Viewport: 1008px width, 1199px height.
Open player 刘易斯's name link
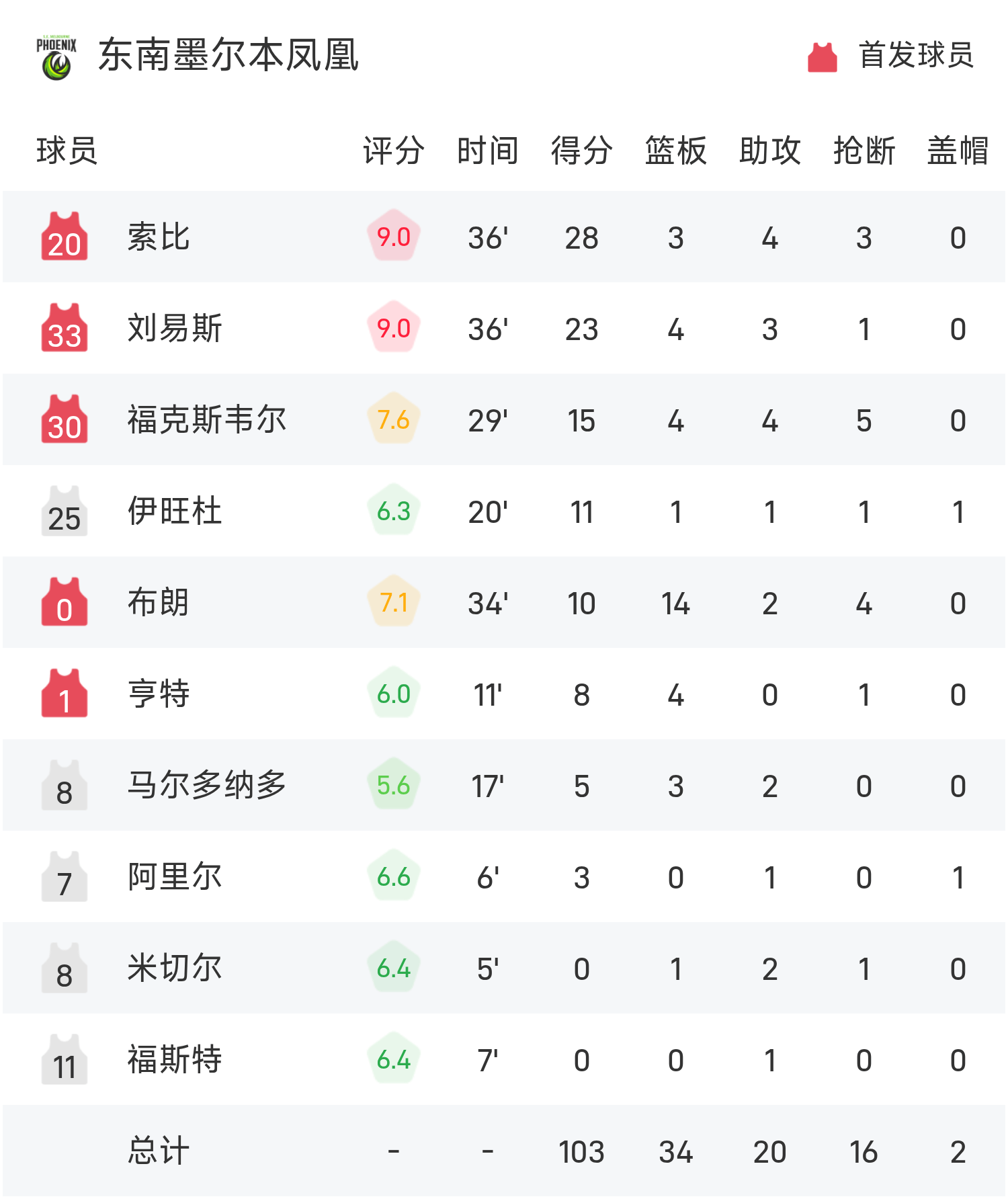[175, 329]
